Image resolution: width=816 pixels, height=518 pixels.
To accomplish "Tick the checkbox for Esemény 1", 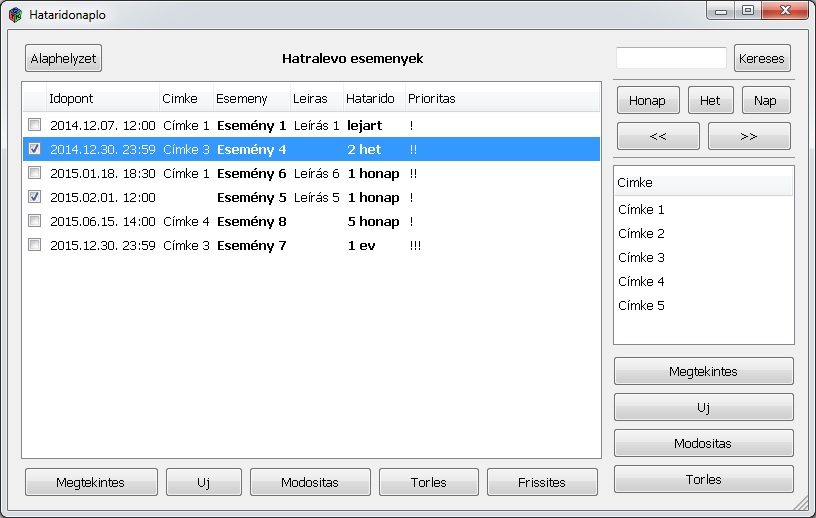I will click(x=35, y=126).
